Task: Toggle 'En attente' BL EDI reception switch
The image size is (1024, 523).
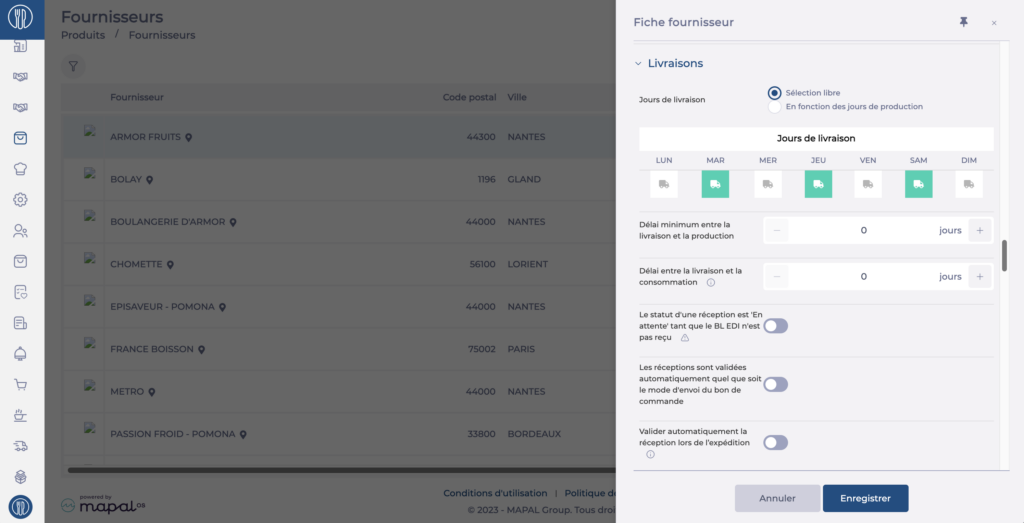Action: 776,326
